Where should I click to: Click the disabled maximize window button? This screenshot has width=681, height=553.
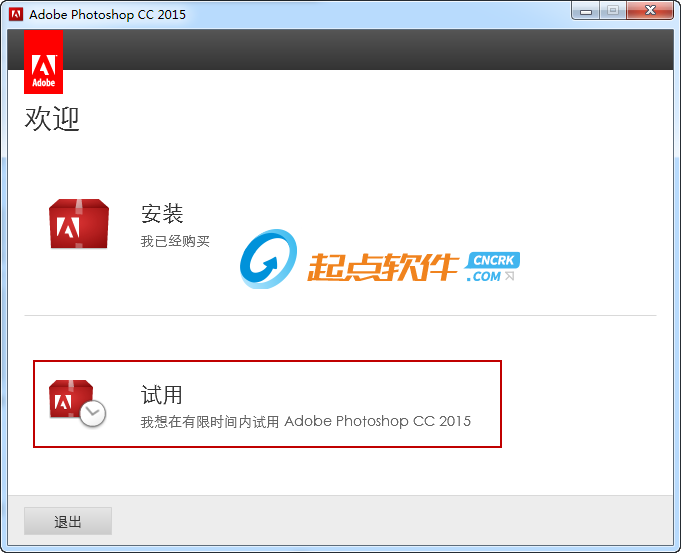point(613,10)
